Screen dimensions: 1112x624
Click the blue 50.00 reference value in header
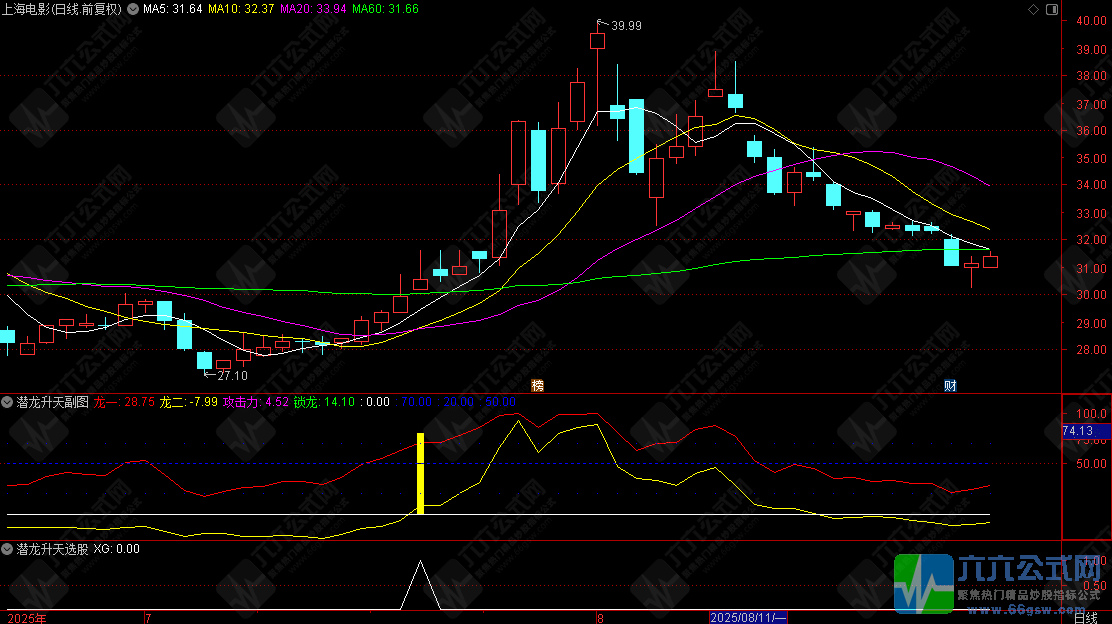tap(501, 402)
